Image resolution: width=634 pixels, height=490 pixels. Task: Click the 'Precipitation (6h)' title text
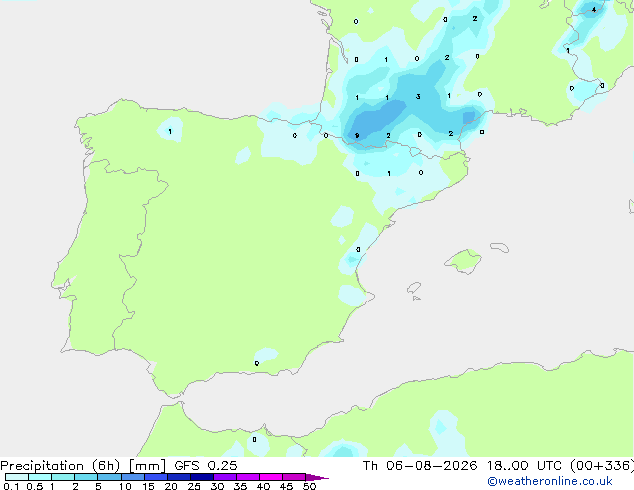[x=60, y=466]
